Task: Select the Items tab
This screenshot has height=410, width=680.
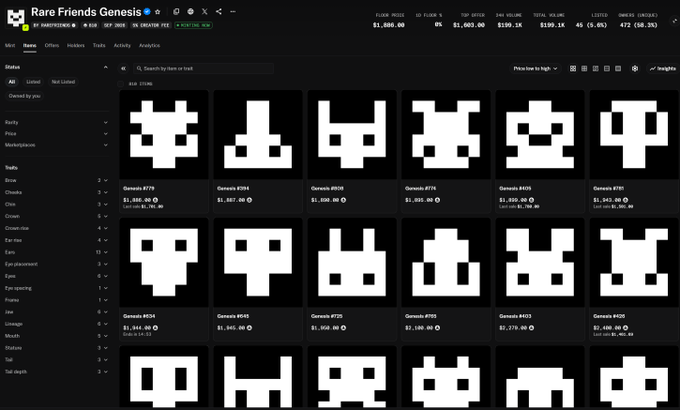Action: (29, 45)
